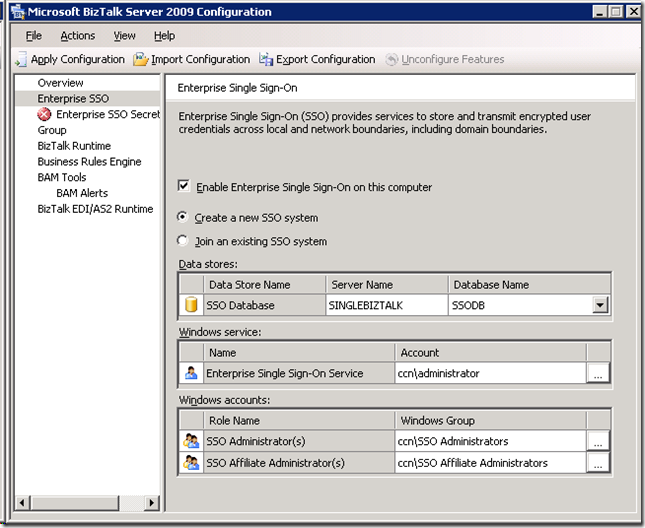Screen dimensions: 645x528
Task: Click the Enterprise Single Sign-On Service user icon
Action: pos(191,373)
